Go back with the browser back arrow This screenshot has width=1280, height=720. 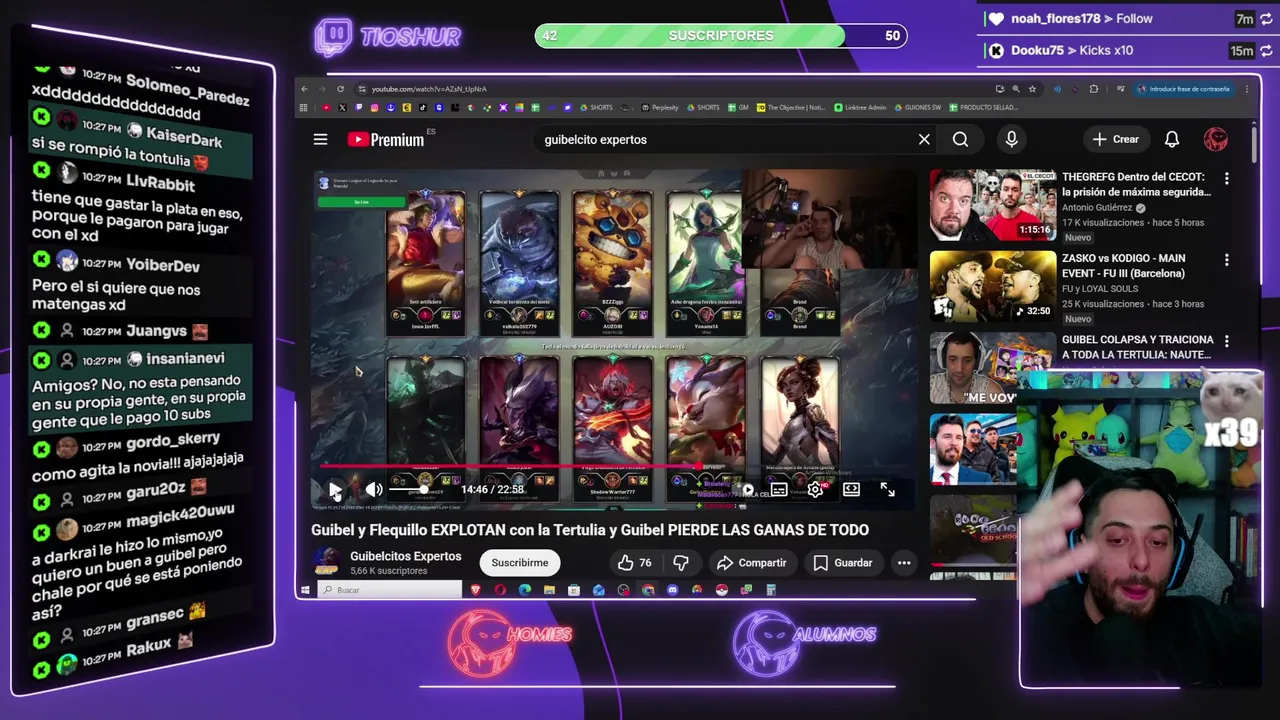305,89
